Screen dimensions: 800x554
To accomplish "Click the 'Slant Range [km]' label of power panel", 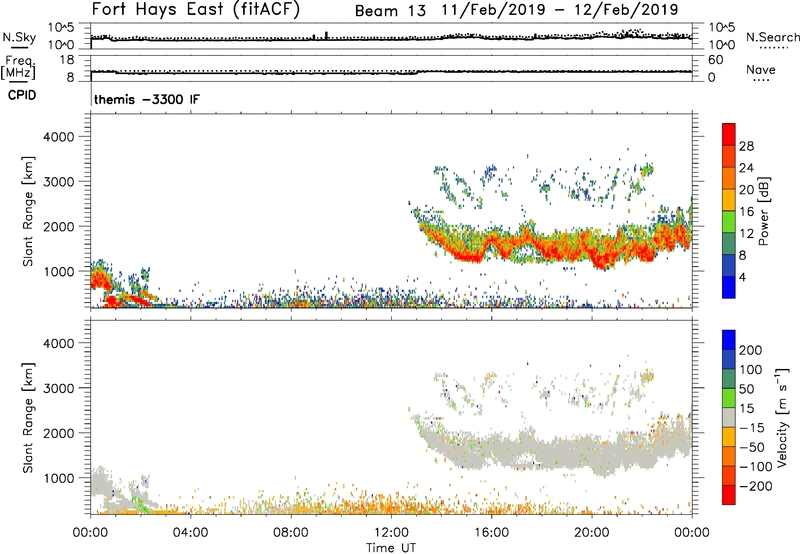I will tap(28, 211).
